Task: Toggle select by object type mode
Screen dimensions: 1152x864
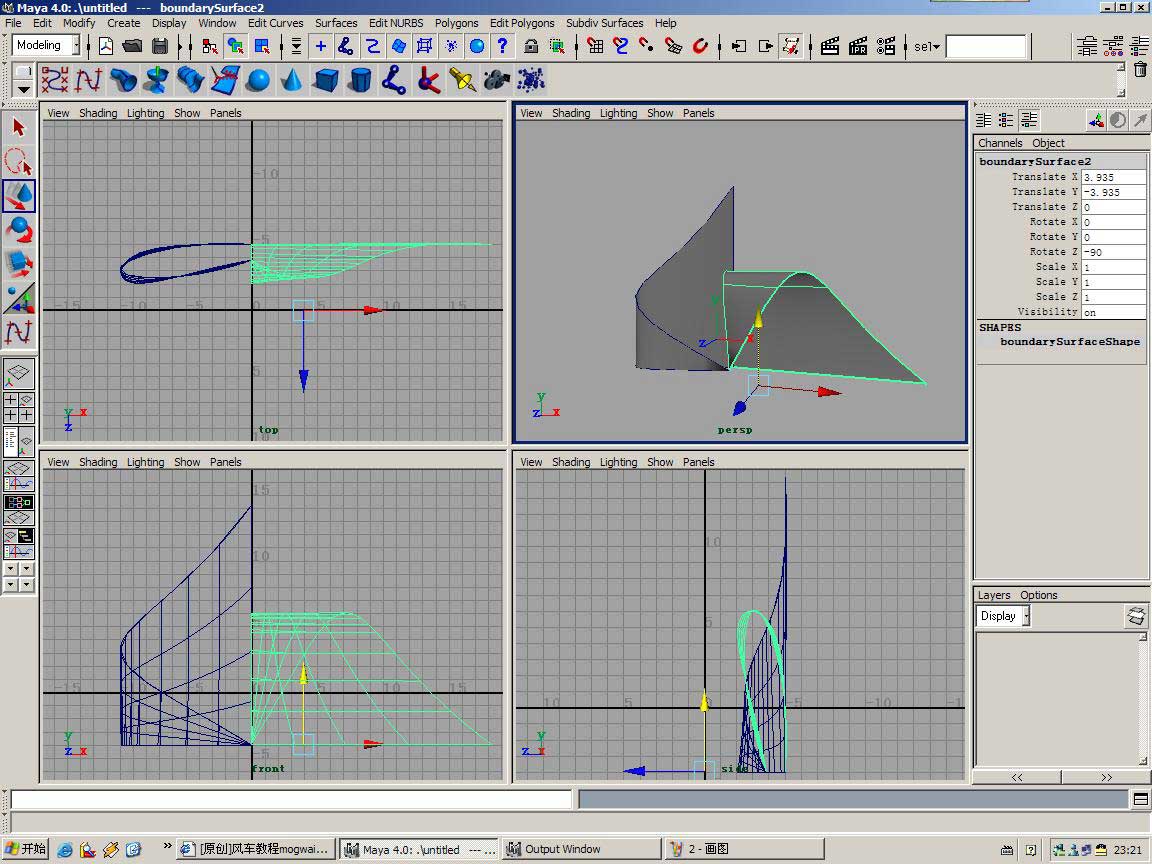Action: pyautogui.click(x=236, y=46)
